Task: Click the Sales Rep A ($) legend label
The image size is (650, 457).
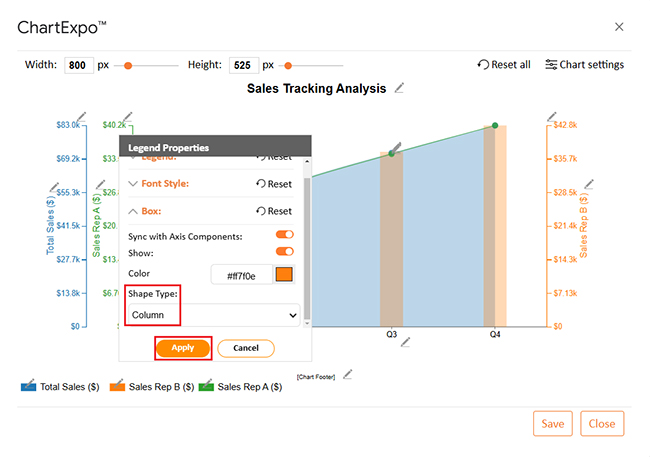Action: click(x=250, y=387)
